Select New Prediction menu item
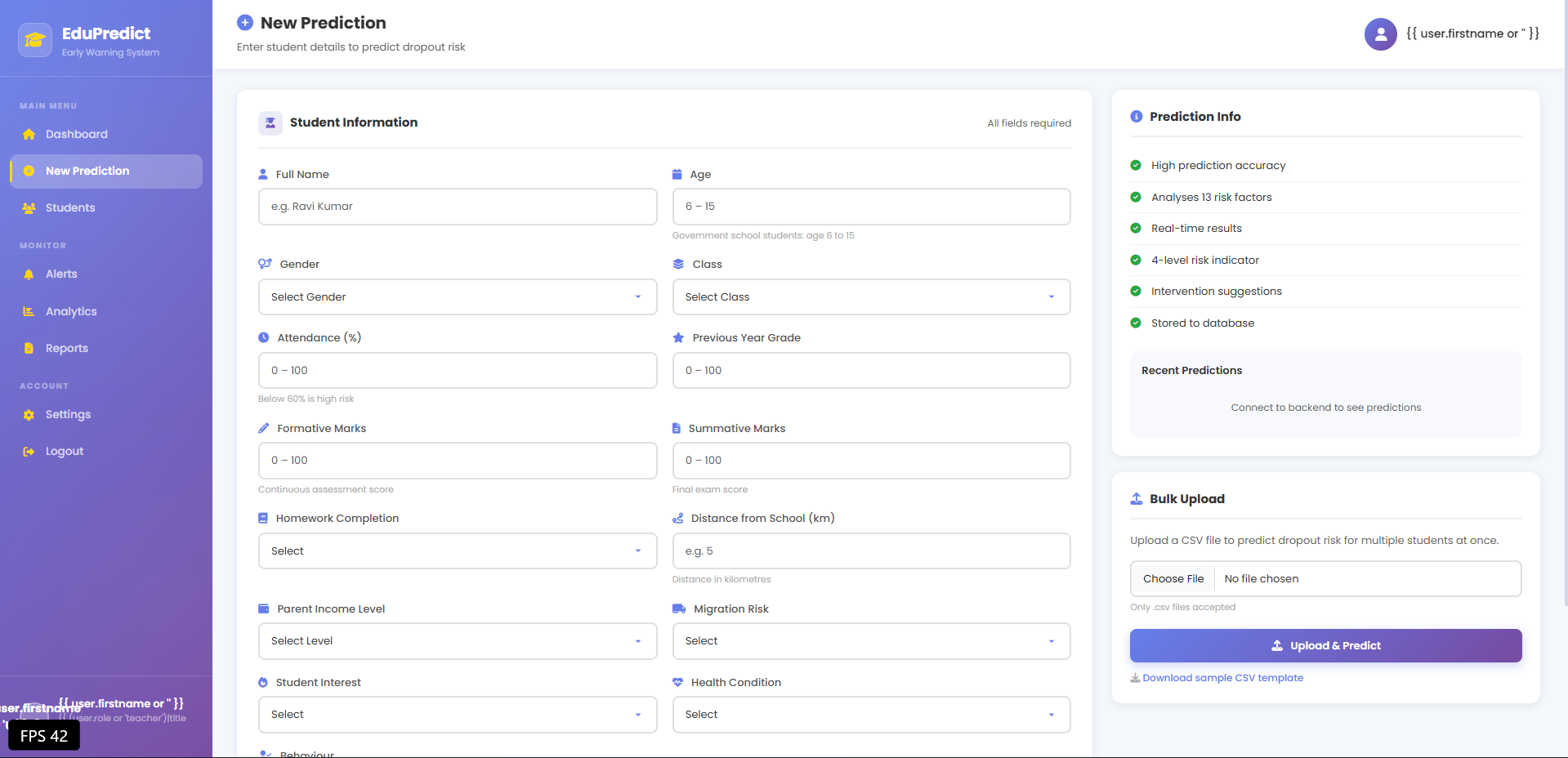 (106, 172)
